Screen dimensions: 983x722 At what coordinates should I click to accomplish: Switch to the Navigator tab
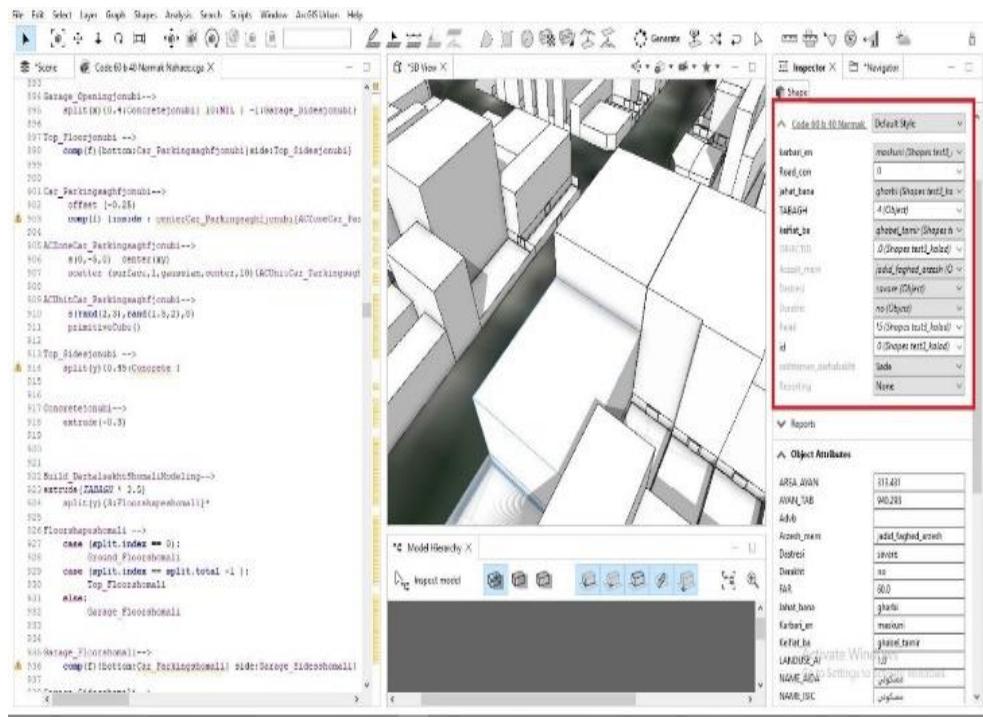click(x=881, y=66)
